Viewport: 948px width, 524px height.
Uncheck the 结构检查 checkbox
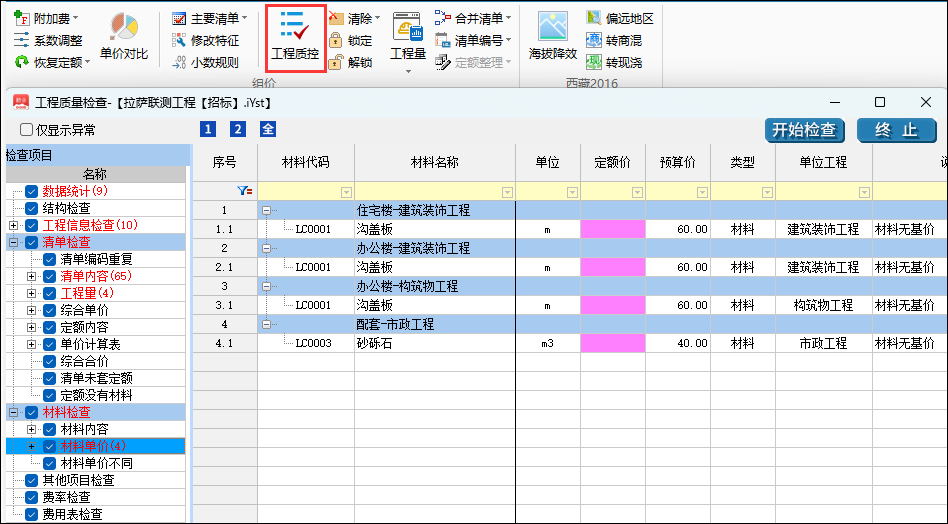tap(32, 208)
